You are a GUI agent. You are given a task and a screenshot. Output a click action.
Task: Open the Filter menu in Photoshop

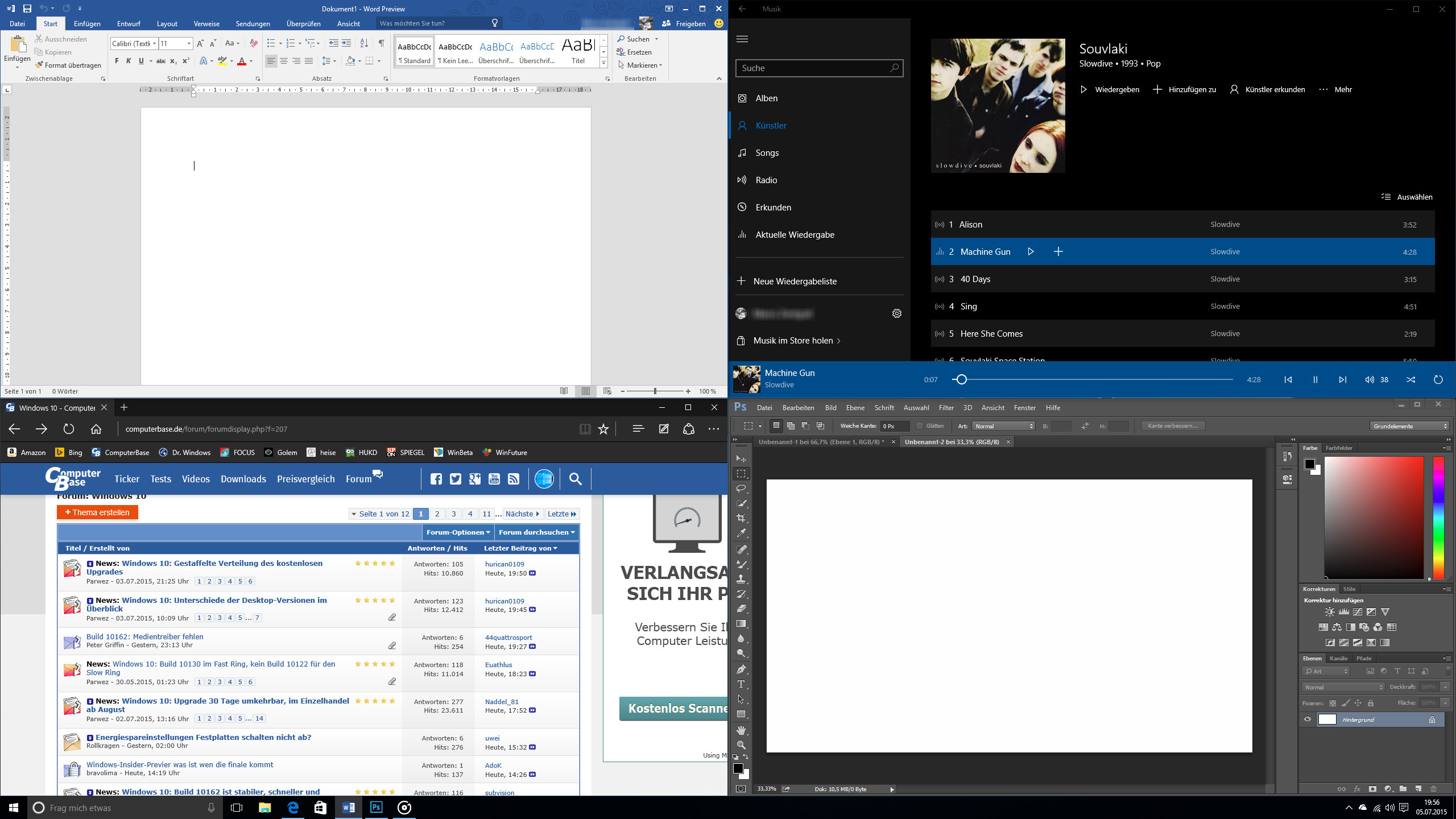(946, 408)
